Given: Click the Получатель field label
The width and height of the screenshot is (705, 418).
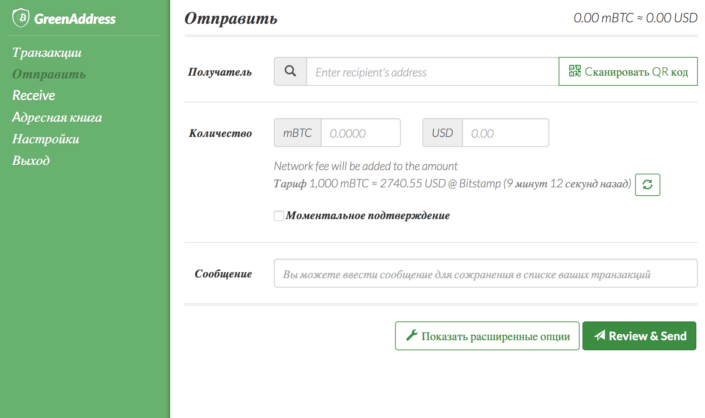Looking at the screenshot, I should [x=220, y=72].
